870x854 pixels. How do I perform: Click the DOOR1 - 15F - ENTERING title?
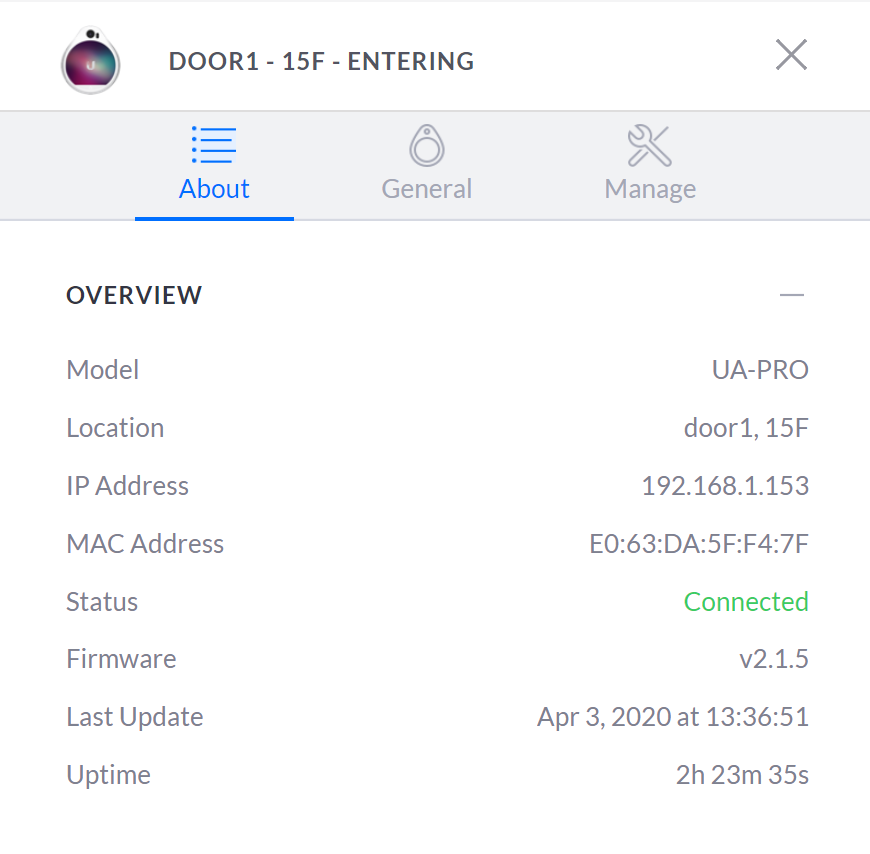(321, 62)
